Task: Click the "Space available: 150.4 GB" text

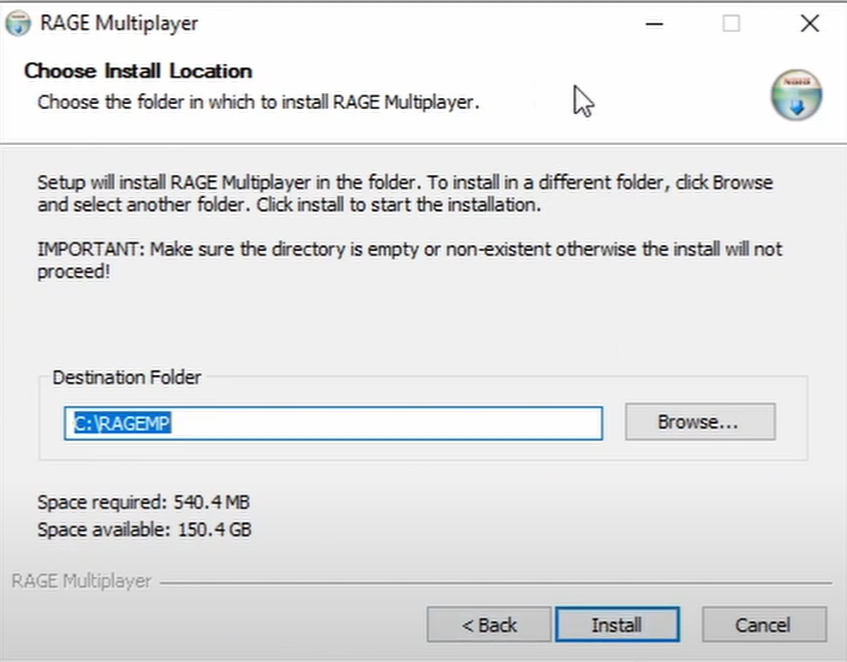Action: click(x=144, y=529)
